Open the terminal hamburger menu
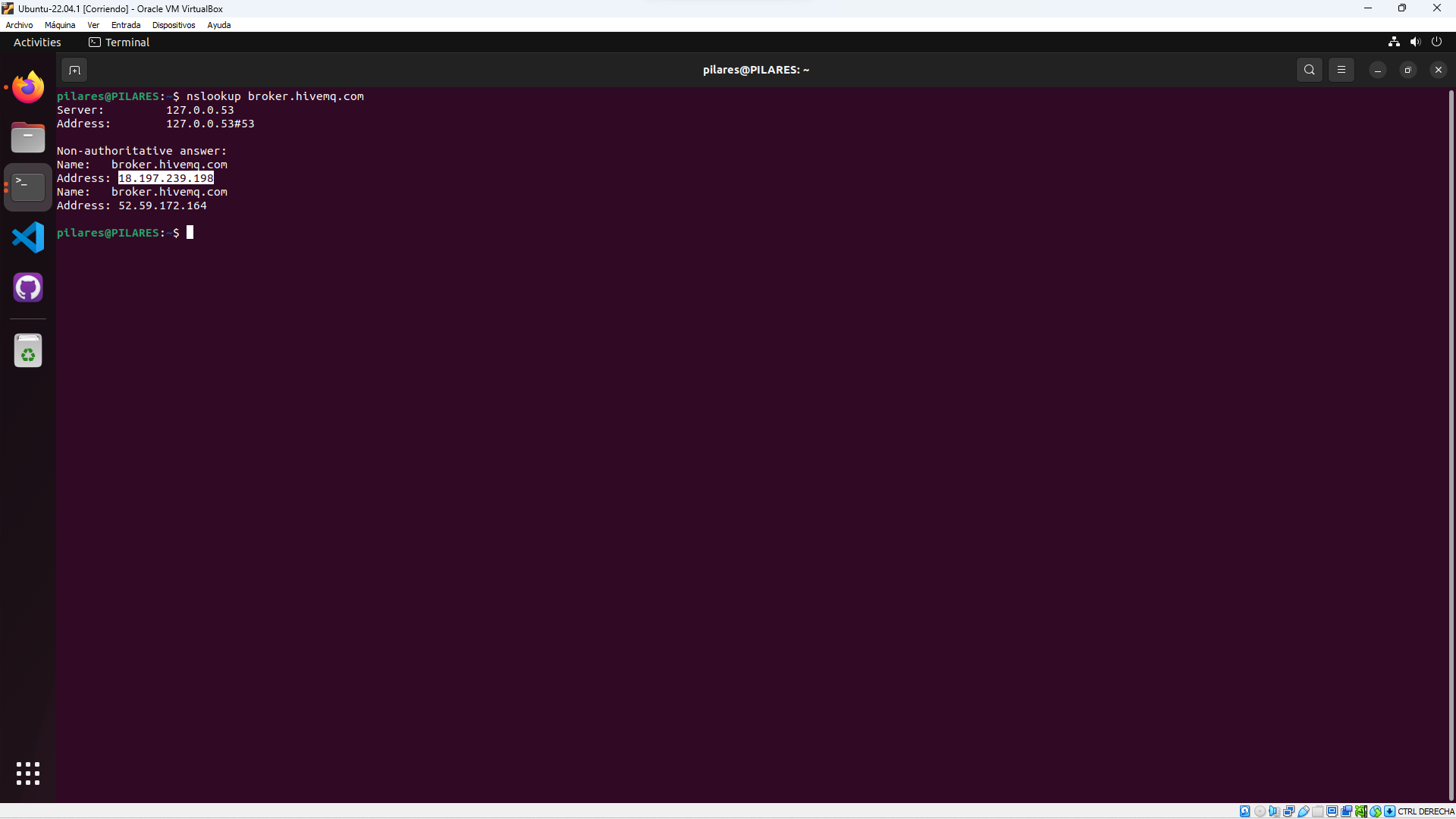 pos(1341,69)
